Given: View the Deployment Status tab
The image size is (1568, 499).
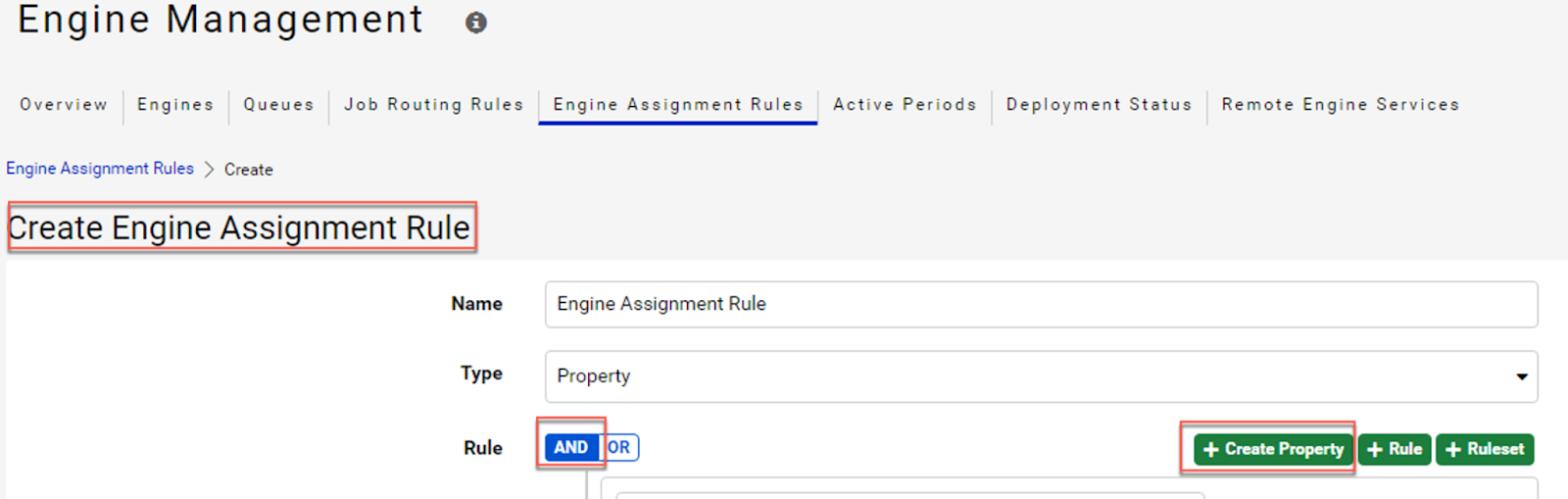Looking at the screenshot, I should pyautogui.click(x=1099, y=105).
